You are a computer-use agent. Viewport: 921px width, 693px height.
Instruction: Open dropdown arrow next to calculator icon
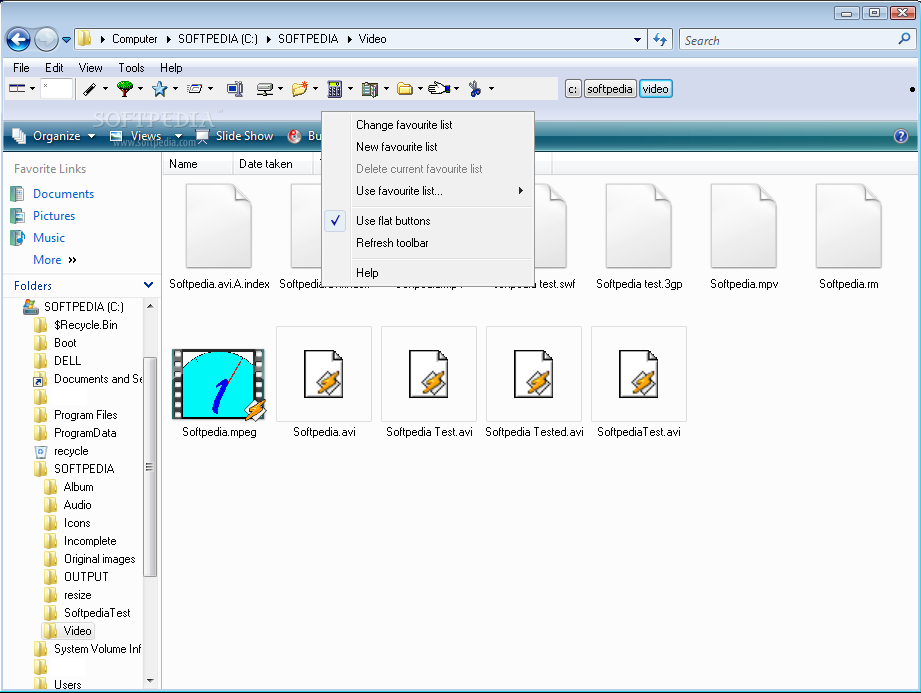click(x=351, y=89)
